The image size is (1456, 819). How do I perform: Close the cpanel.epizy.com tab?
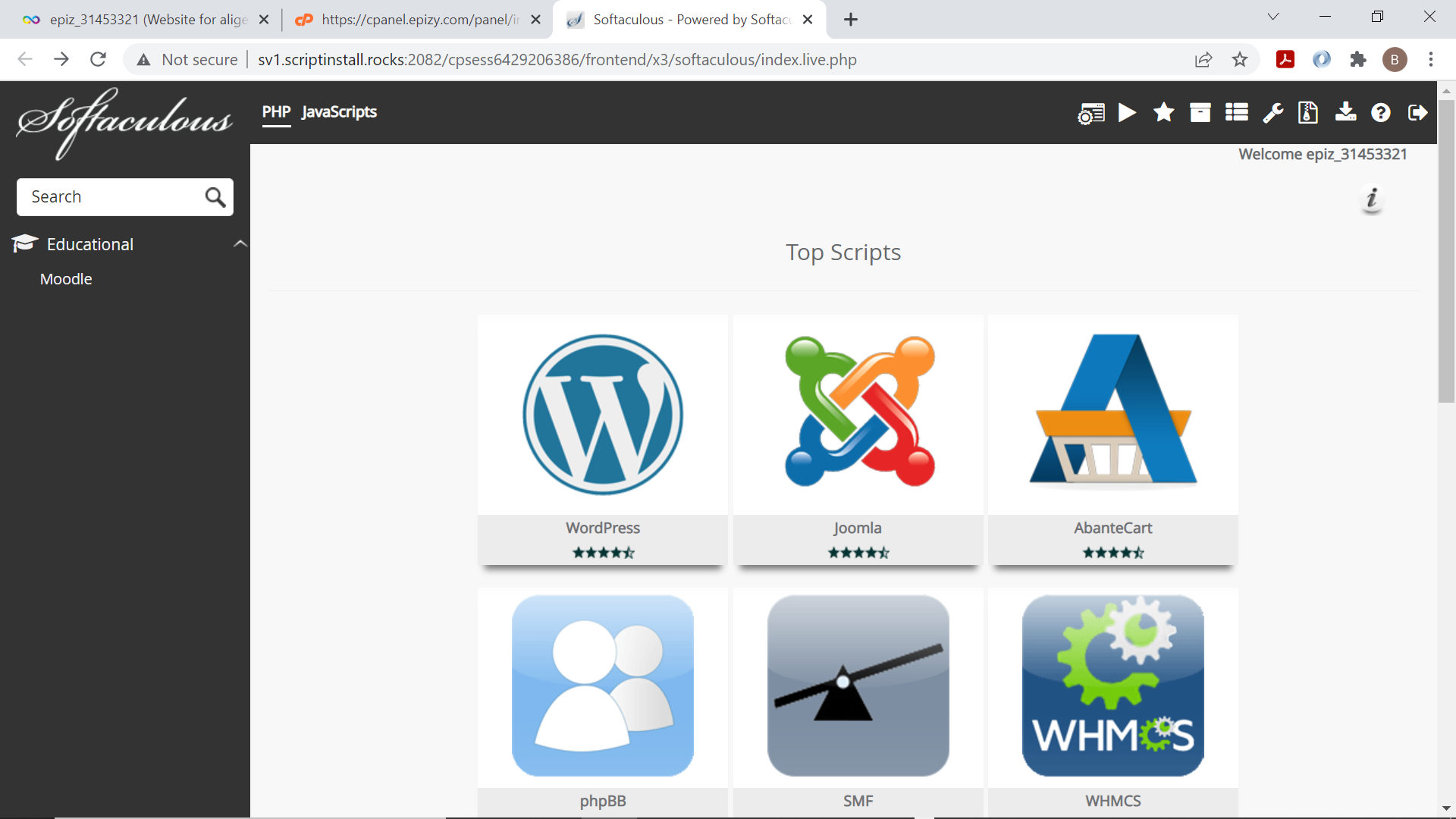click(x=535, y=20)
